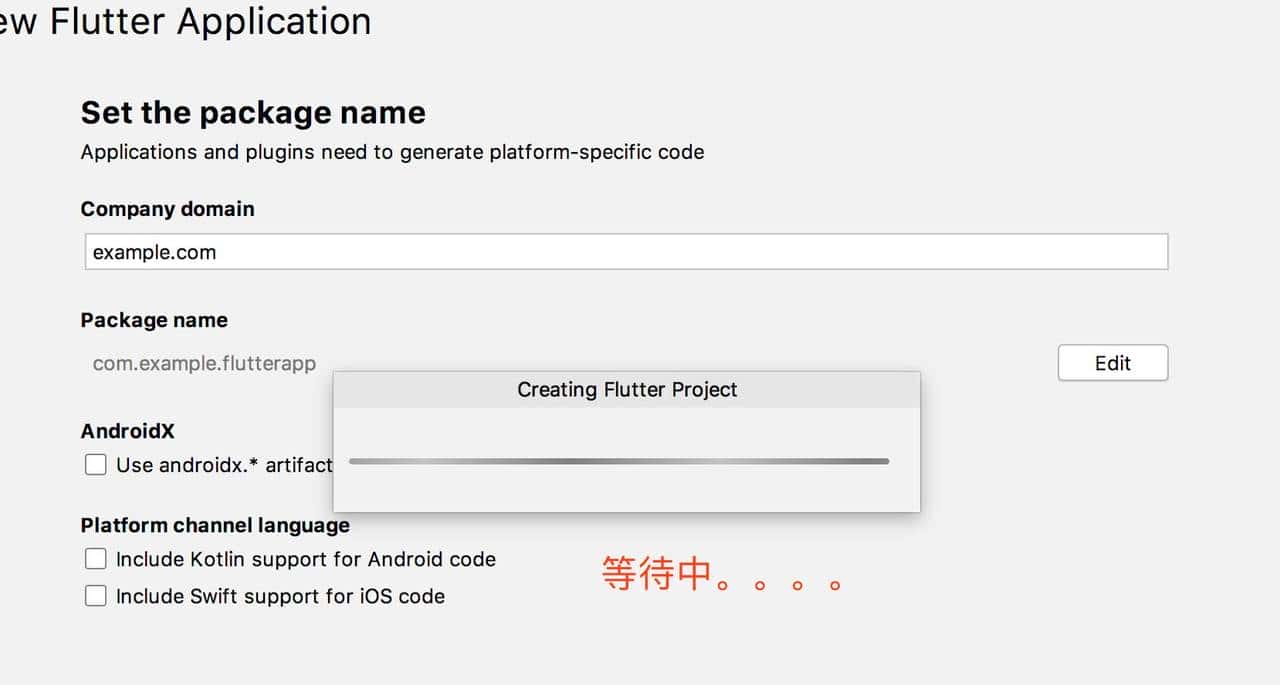Image resolution: width=1280 pixels, height=685 pixels.
Task: Click the New Flutter Application window title
Action: pos(185,21)
